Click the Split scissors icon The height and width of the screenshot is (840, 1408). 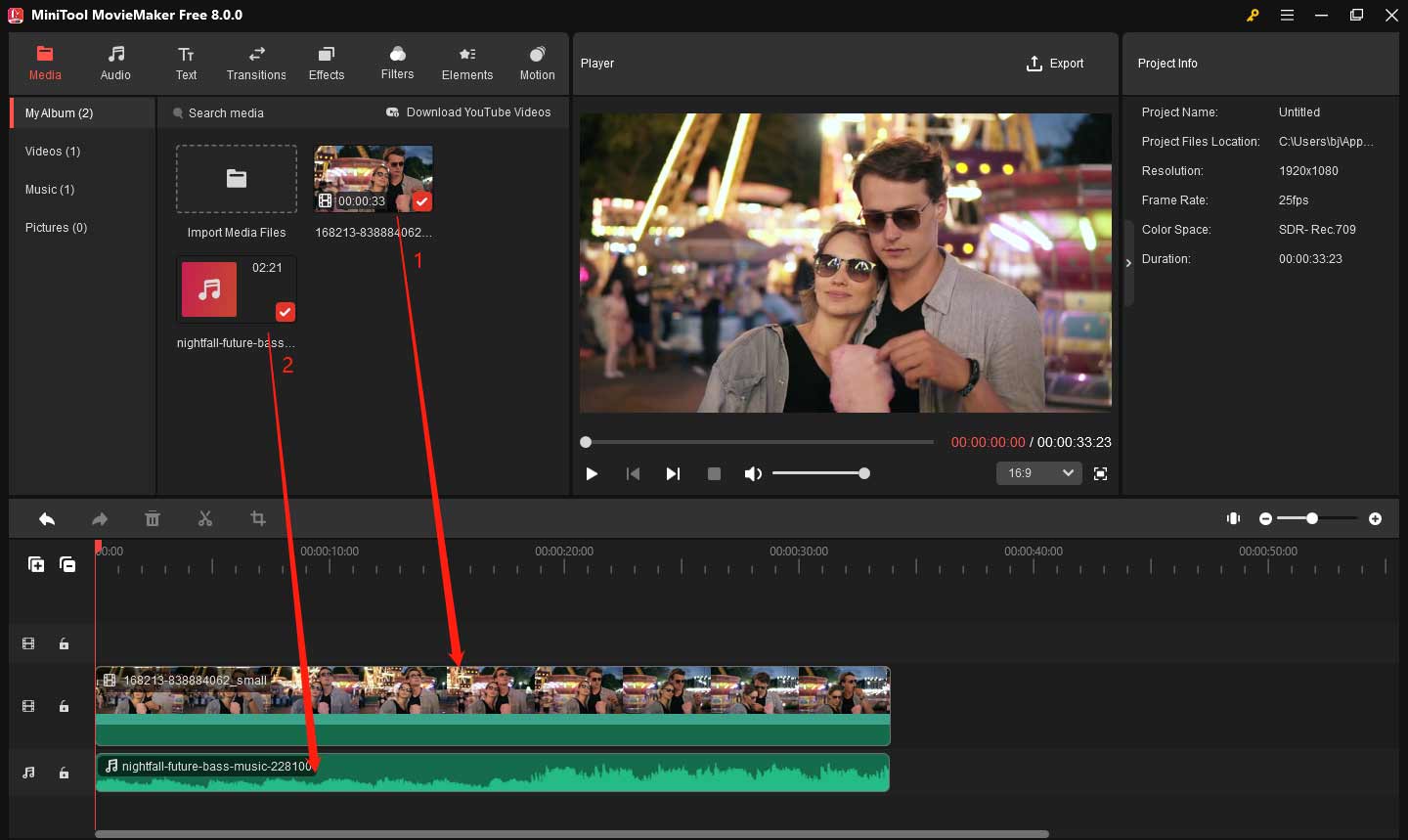point(205,519)
